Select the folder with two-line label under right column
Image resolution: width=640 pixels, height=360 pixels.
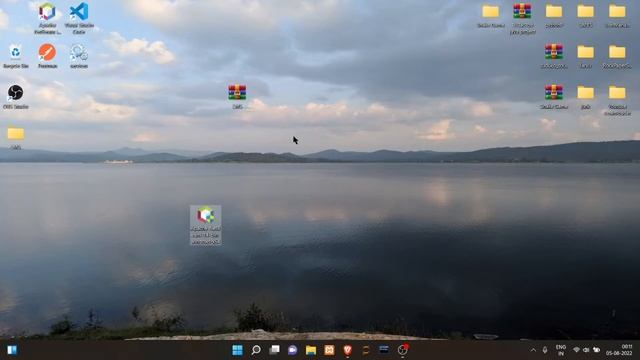[617, 100]
